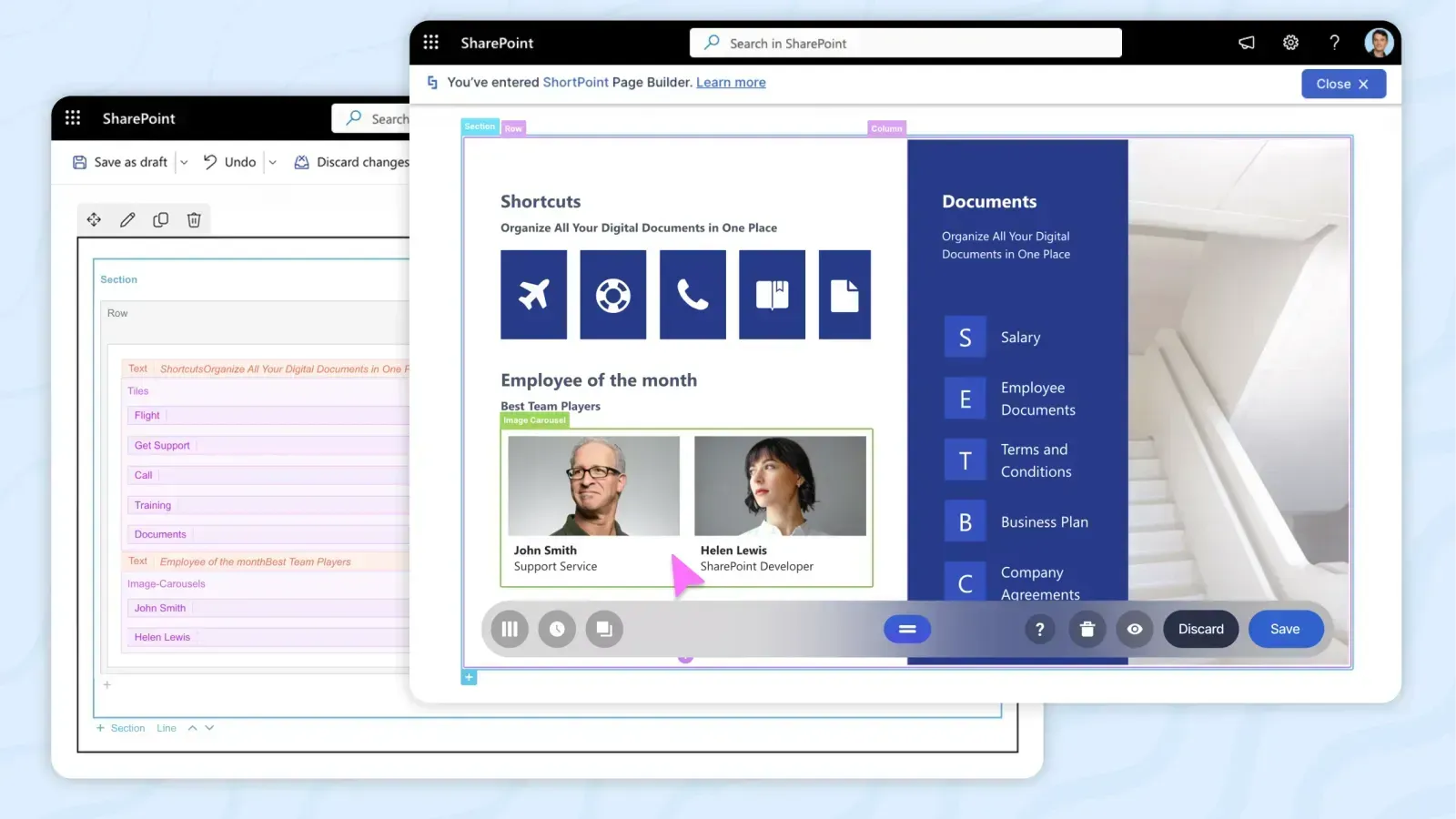The height and width of the screenshot is (819, 1456).
Task: Click the move section up chevron
Action: (192, 728)
